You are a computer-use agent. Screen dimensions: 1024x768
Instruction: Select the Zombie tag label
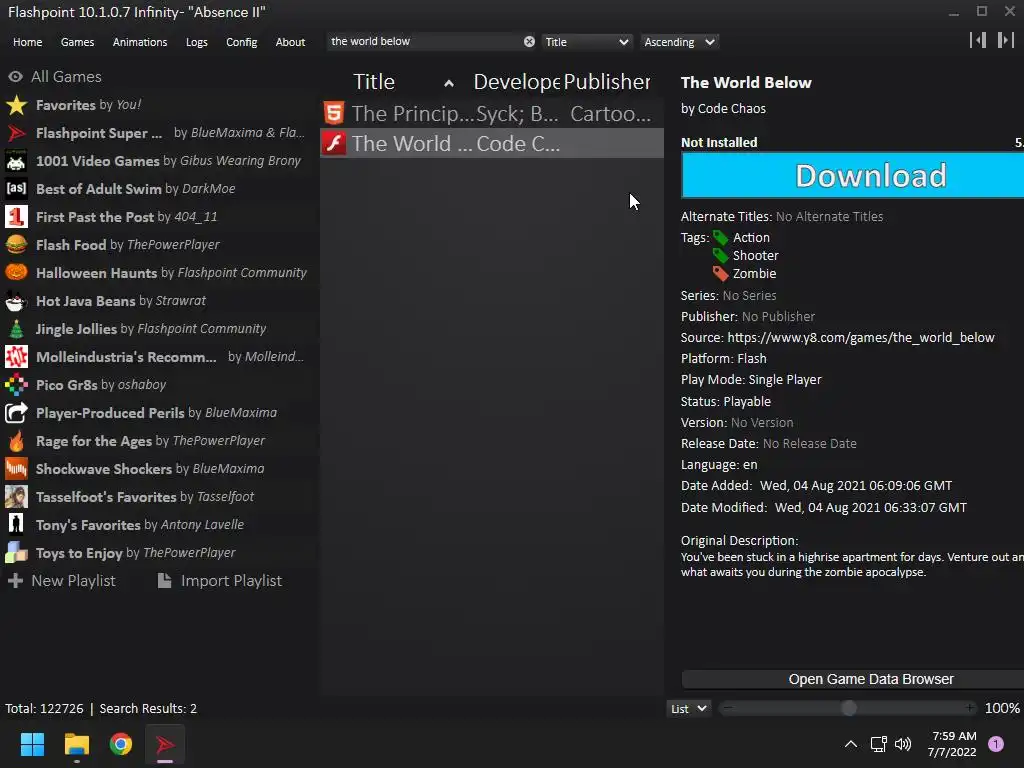[754, 274]
